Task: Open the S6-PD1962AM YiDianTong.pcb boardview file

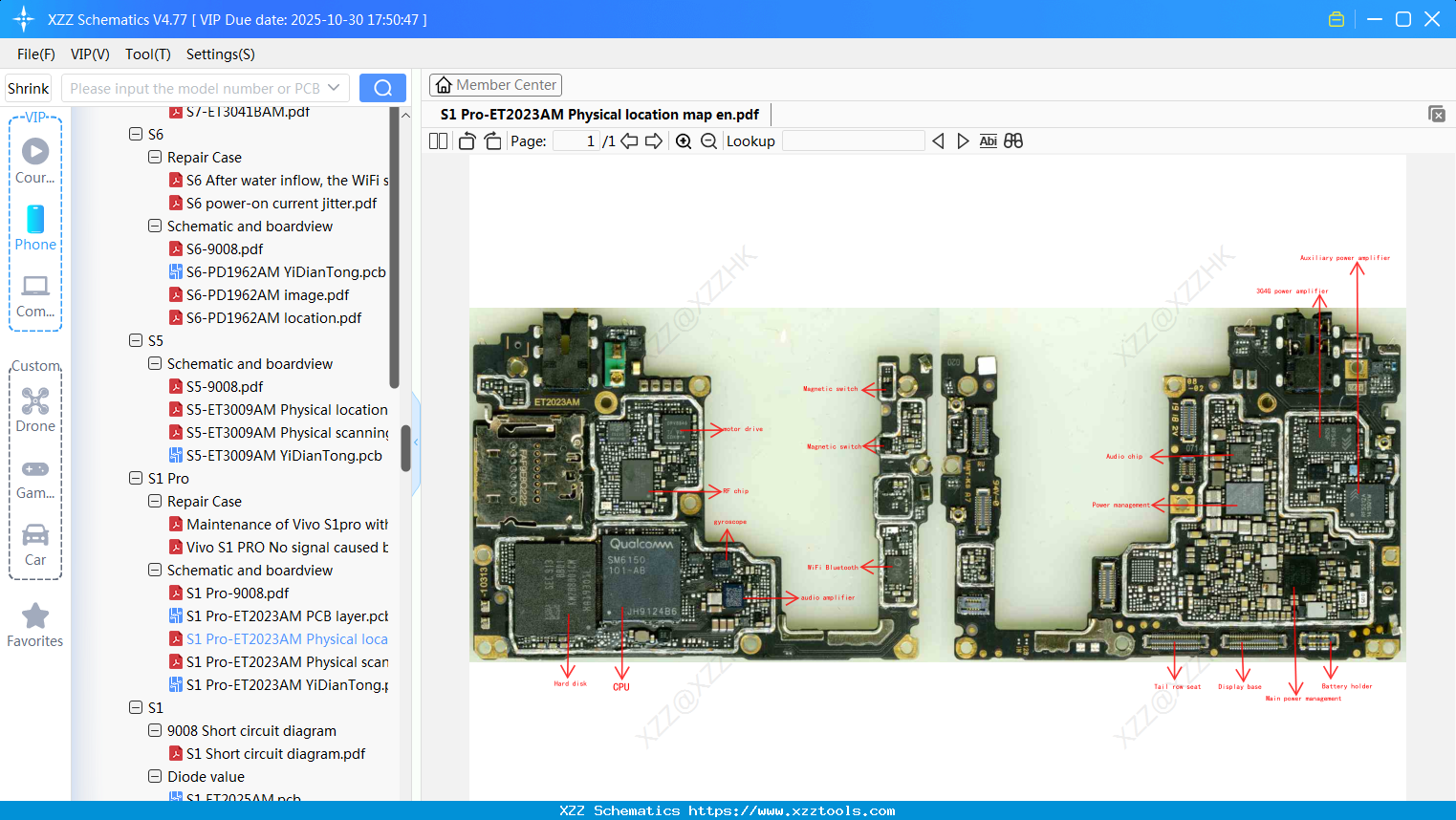Action: [286, 272]
